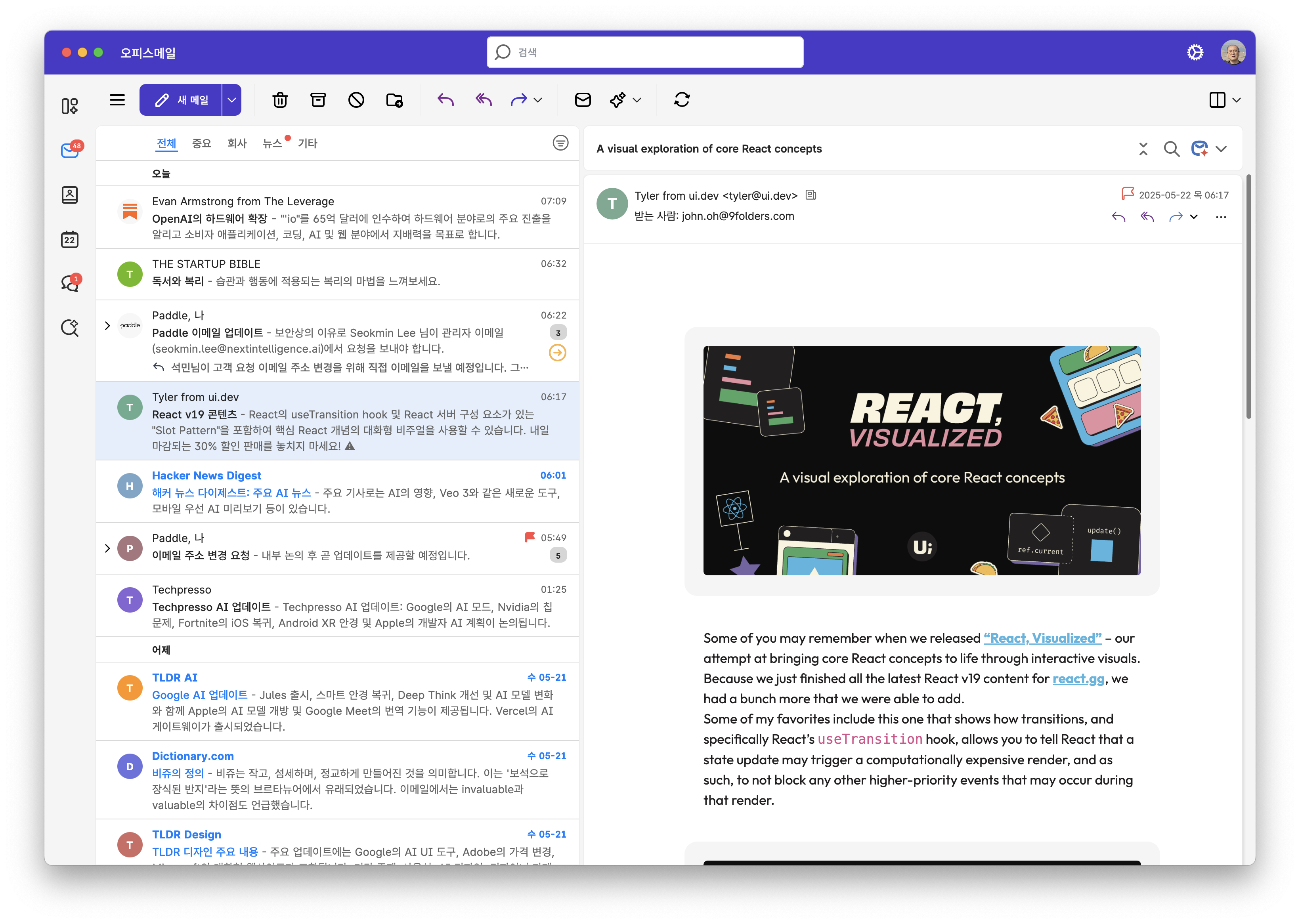Screen dimensions: 1300x924
Task: Open the AI search sidebar icon
Action: click(69, 328)
